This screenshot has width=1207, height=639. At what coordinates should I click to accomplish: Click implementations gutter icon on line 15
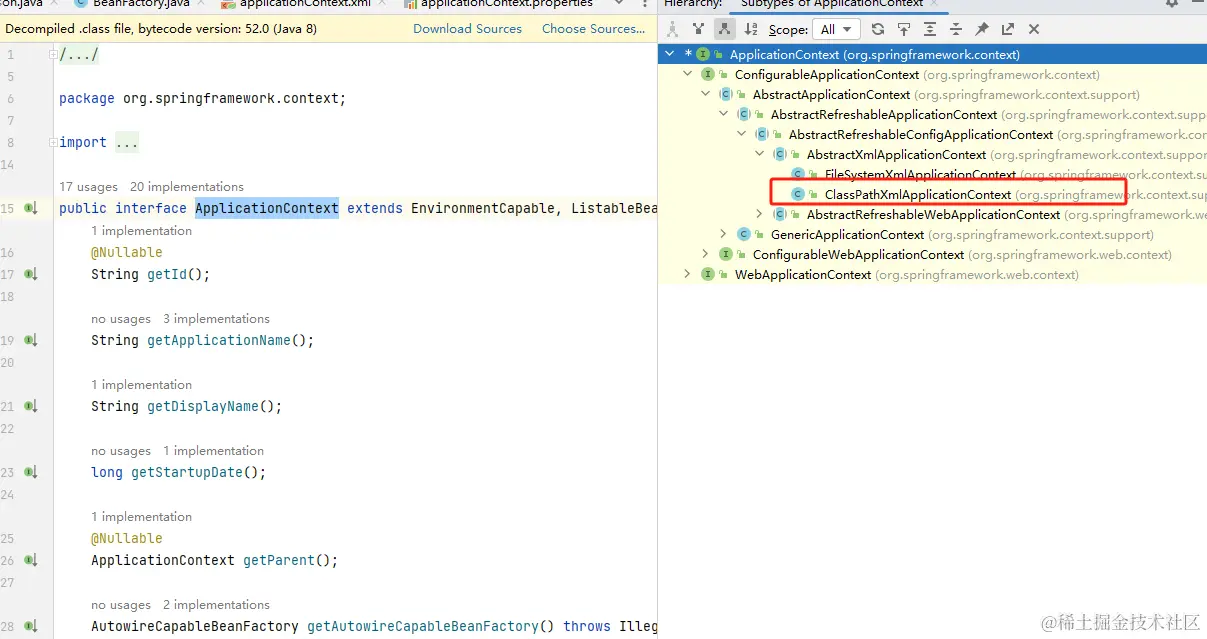coord(31,208)
